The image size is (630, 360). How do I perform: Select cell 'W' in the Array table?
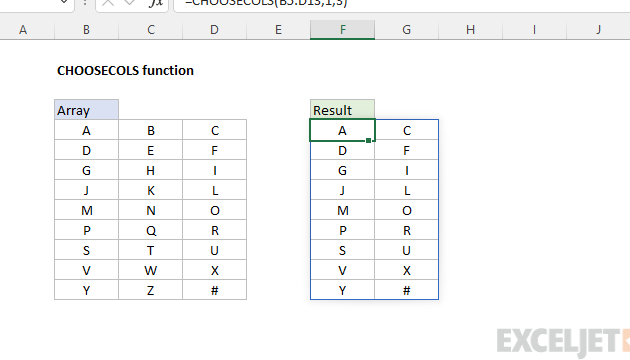click(x=151, y=270)
